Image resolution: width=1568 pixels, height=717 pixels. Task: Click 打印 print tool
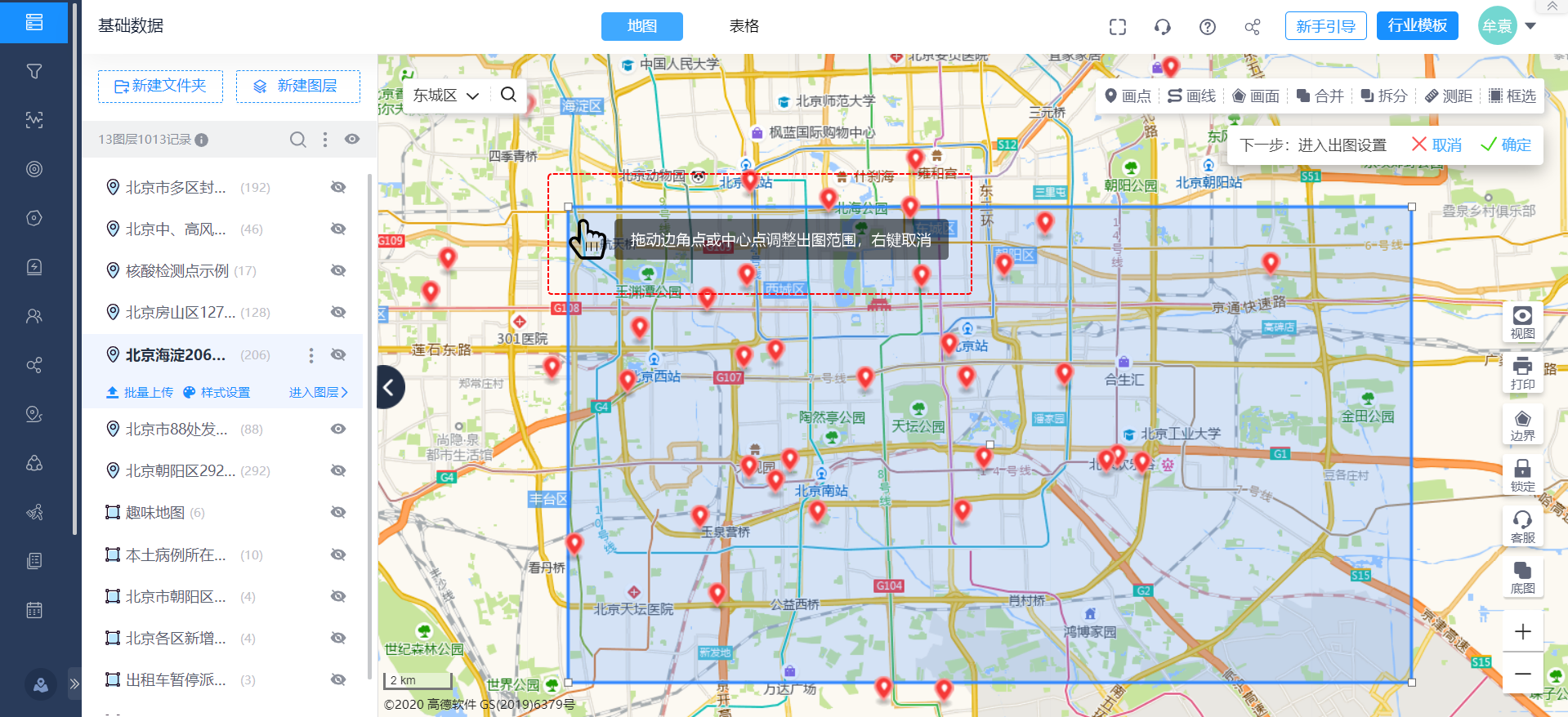(x=1523, y=373)
